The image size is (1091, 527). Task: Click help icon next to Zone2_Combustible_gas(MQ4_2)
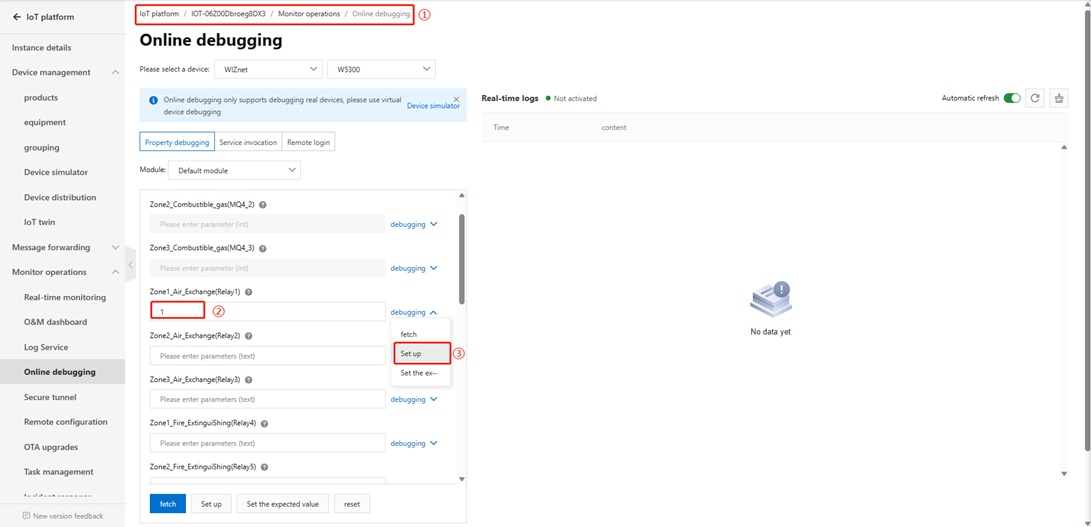pos(263,205)
